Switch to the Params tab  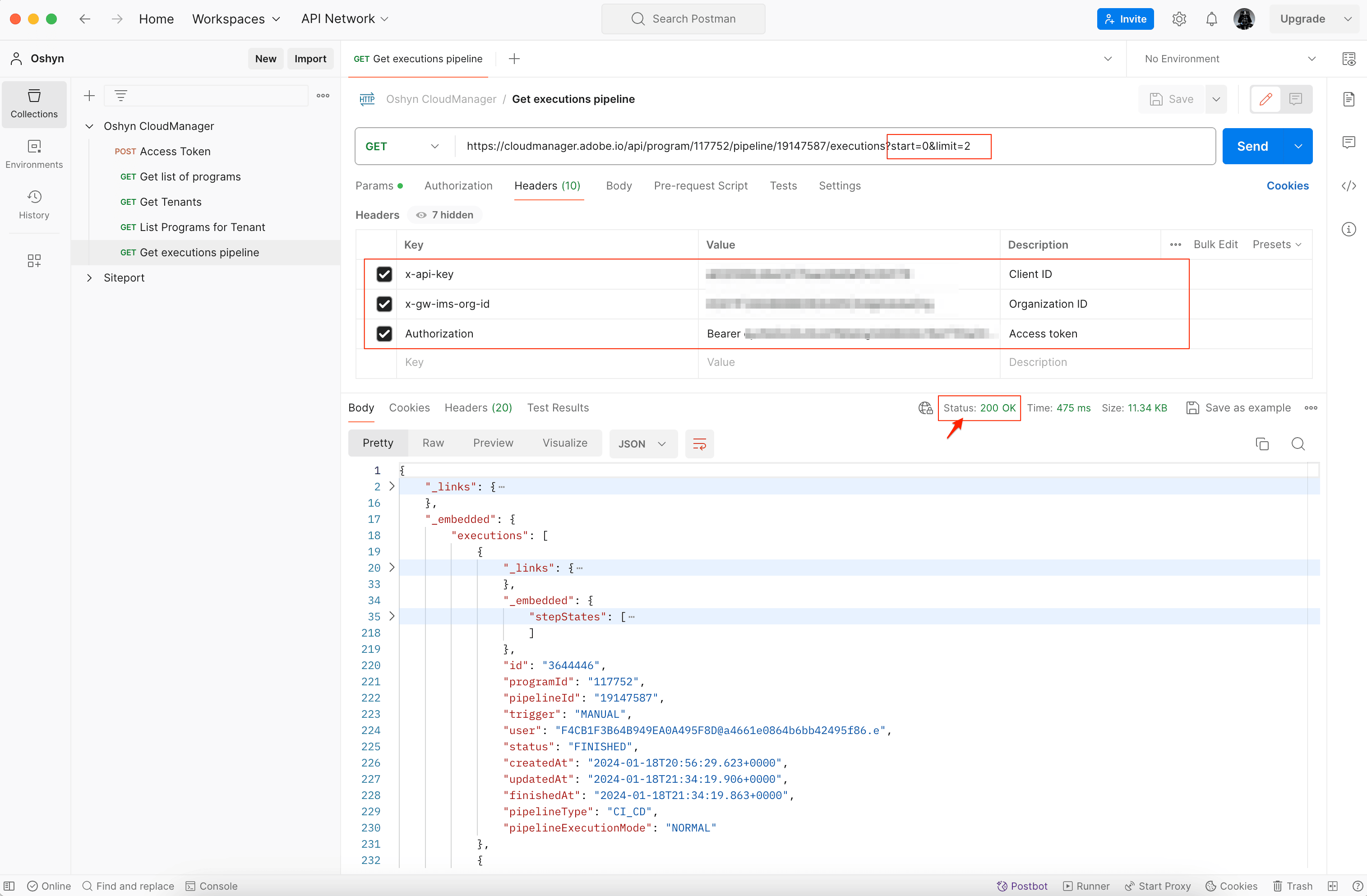point(379,185)
